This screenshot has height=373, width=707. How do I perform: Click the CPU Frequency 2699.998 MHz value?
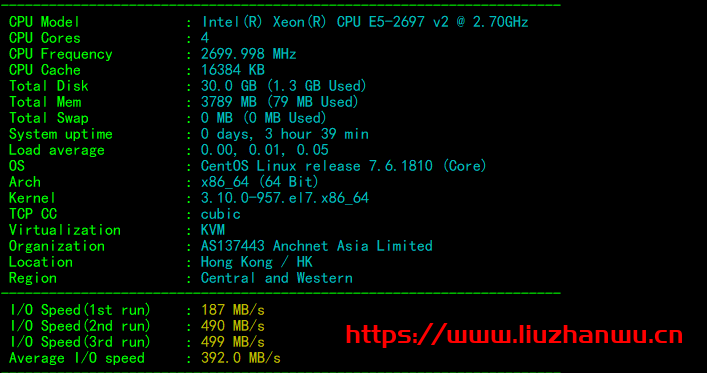coord(248,54)
